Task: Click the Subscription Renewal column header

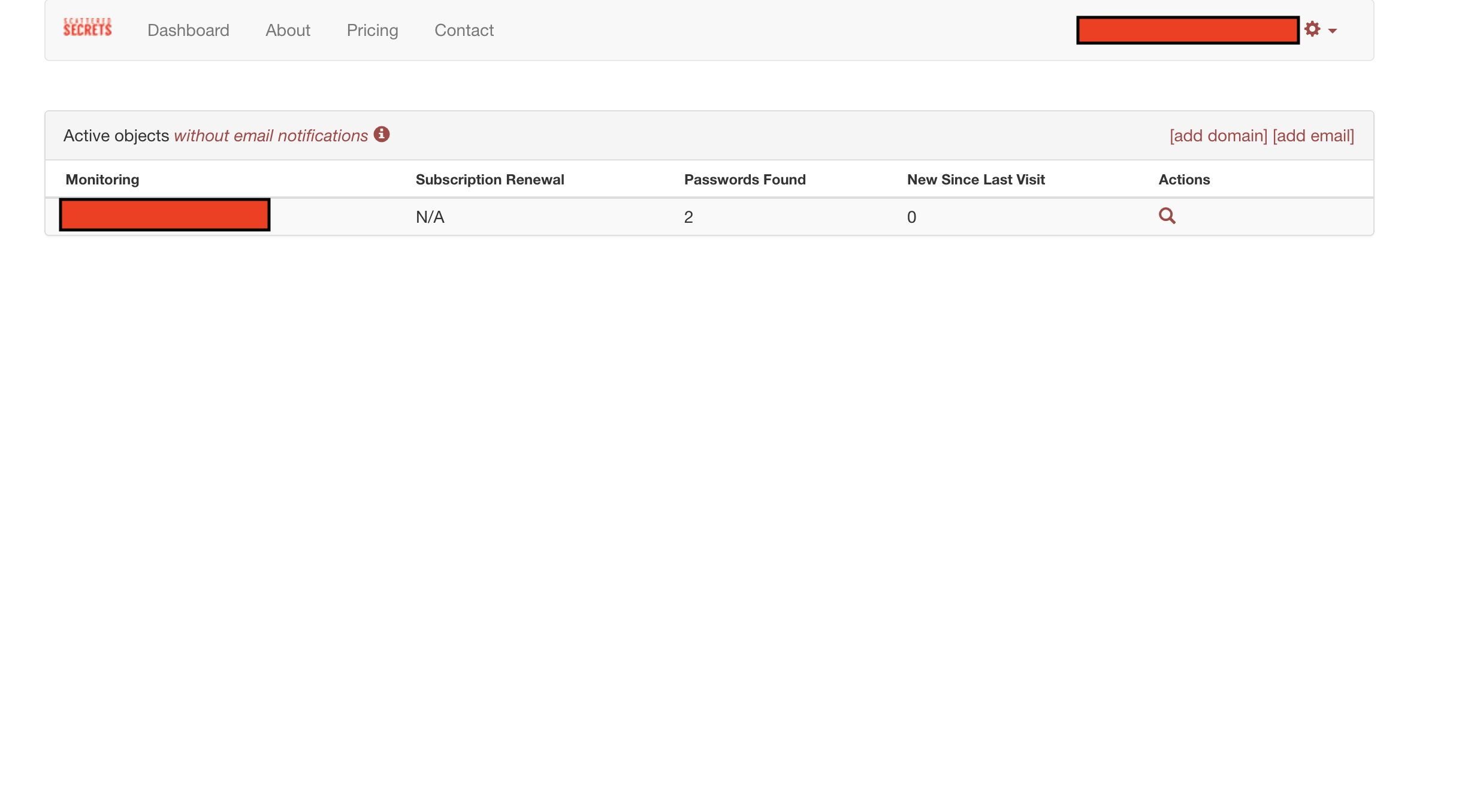Action: click(490, 180)
